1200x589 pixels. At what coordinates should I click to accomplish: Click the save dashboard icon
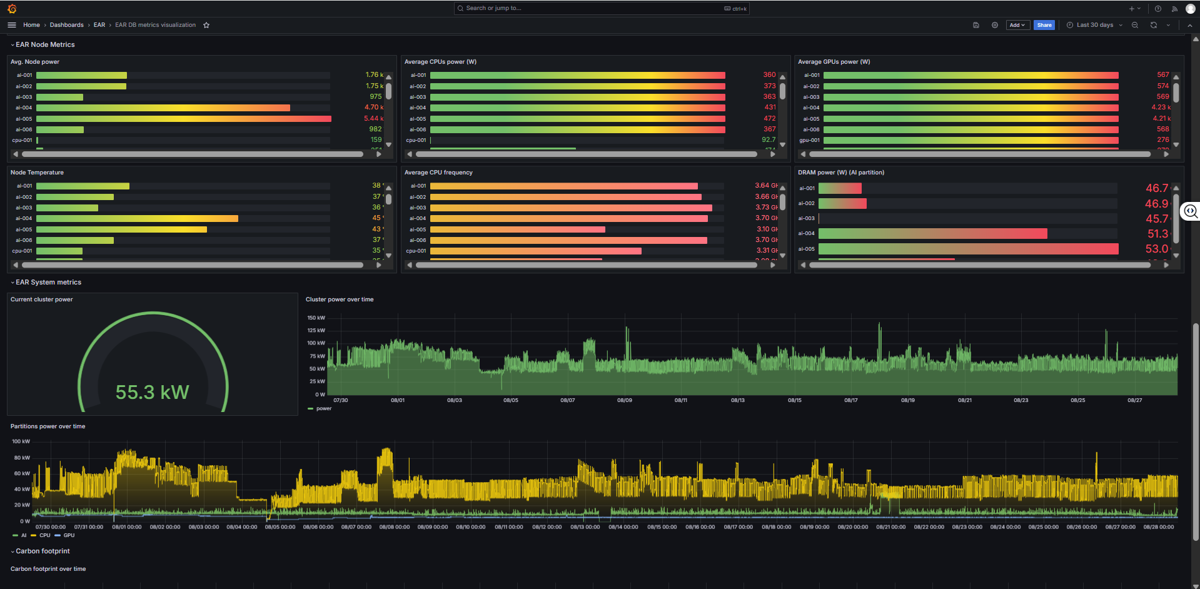pos(976,25)
